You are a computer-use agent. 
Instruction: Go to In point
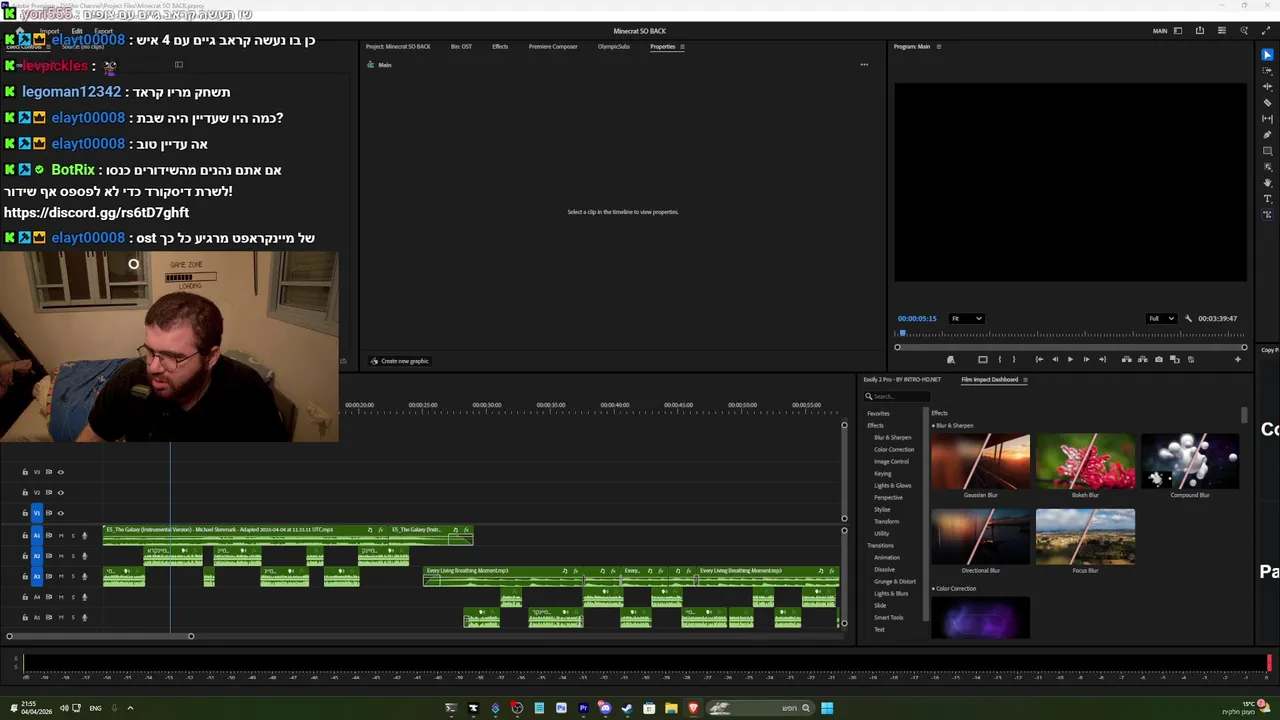click(1039, 359)
